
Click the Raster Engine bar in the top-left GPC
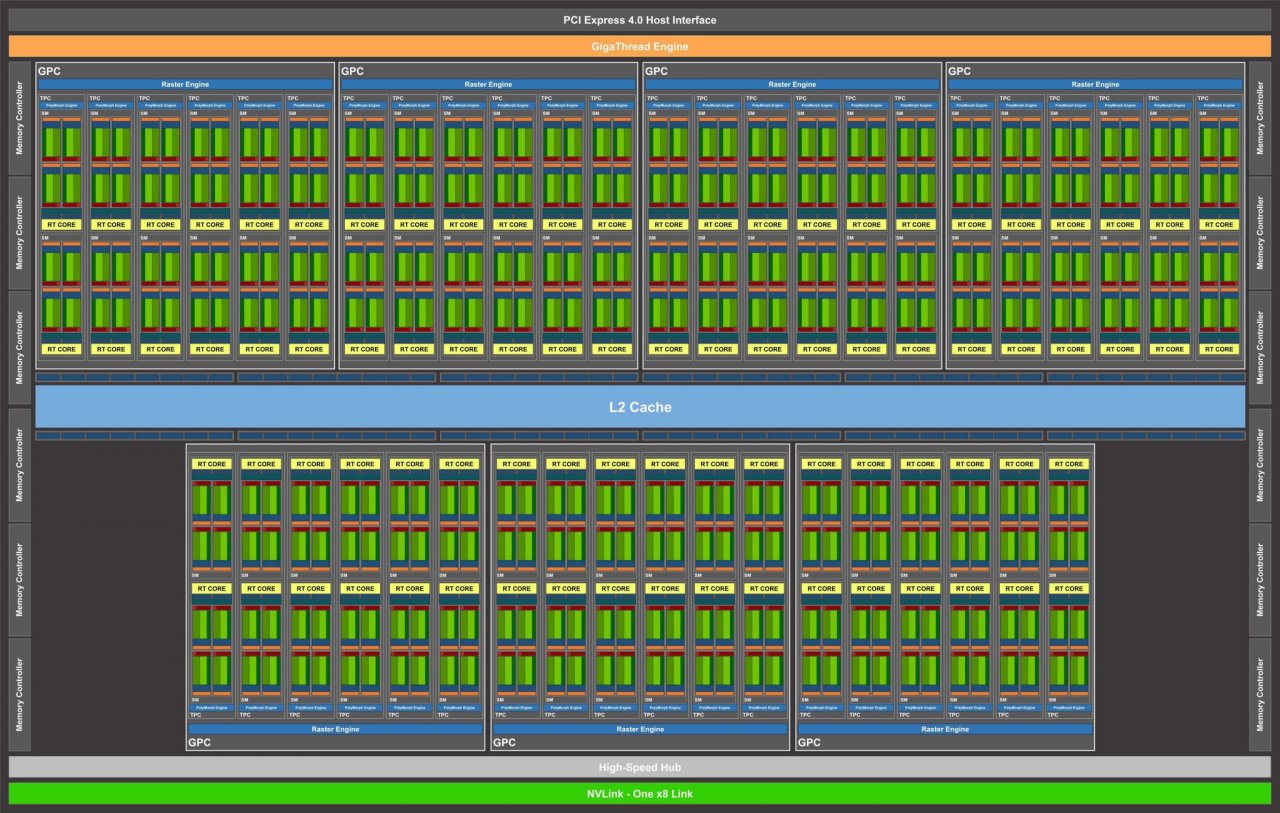click(x=185, y=85)
